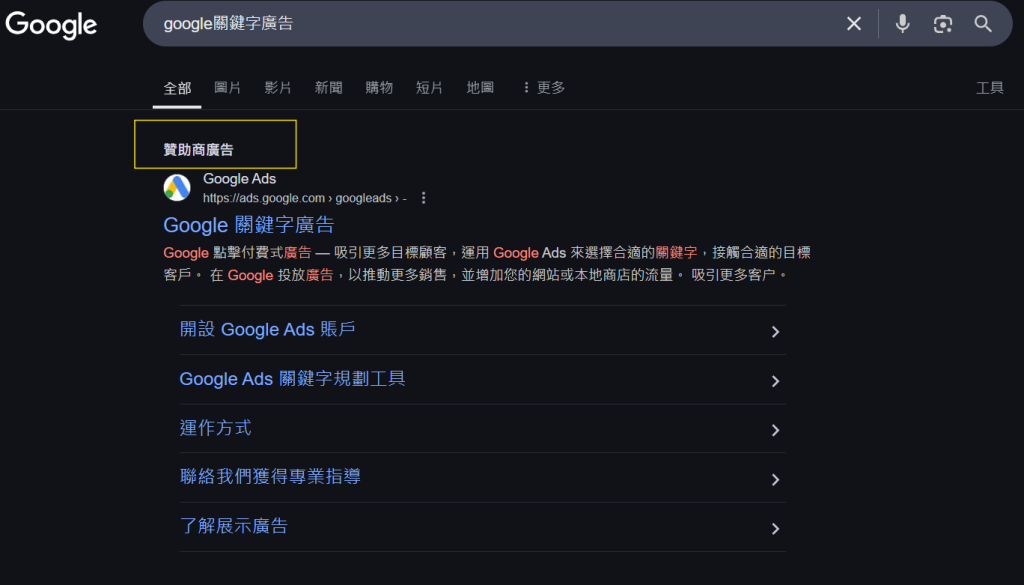Click the '贊助商廣告' label
This screenshot has width=1024, height=585.
pos(199,150)
